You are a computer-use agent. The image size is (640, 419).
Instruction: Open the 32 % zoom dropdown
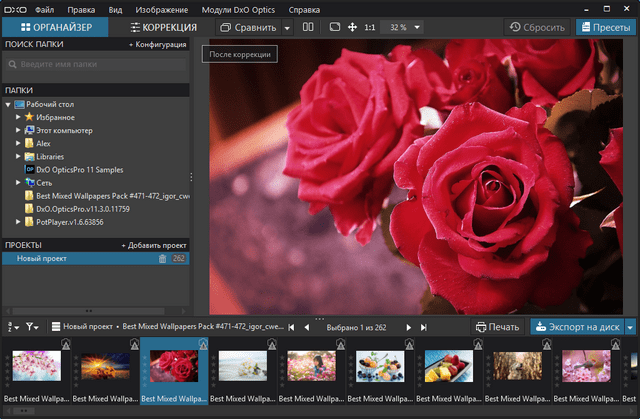pyautogui.click(x=417, y=27)
